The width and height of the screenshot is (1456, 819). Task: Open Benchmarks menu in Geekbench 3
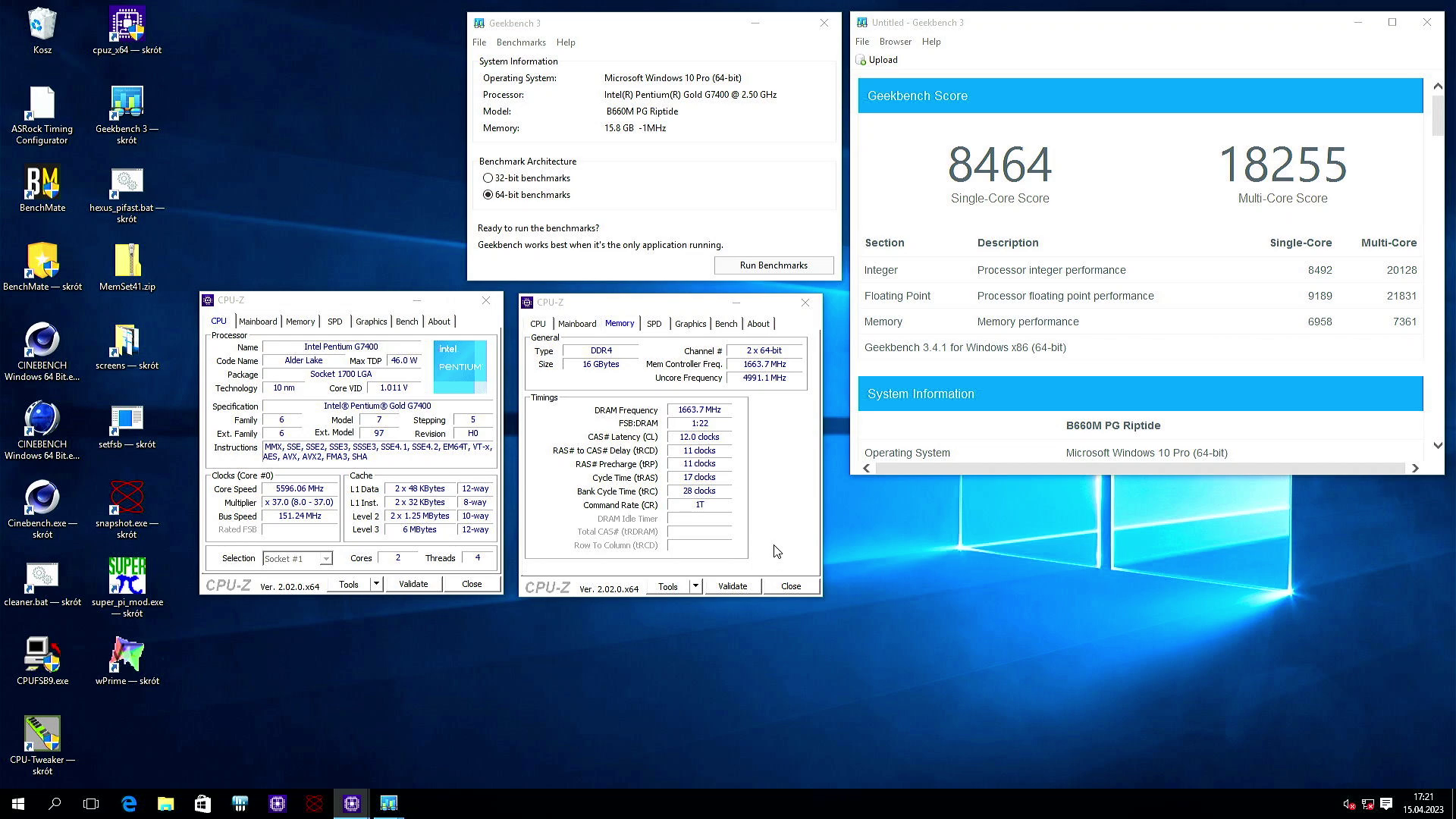tap(521, 42)
